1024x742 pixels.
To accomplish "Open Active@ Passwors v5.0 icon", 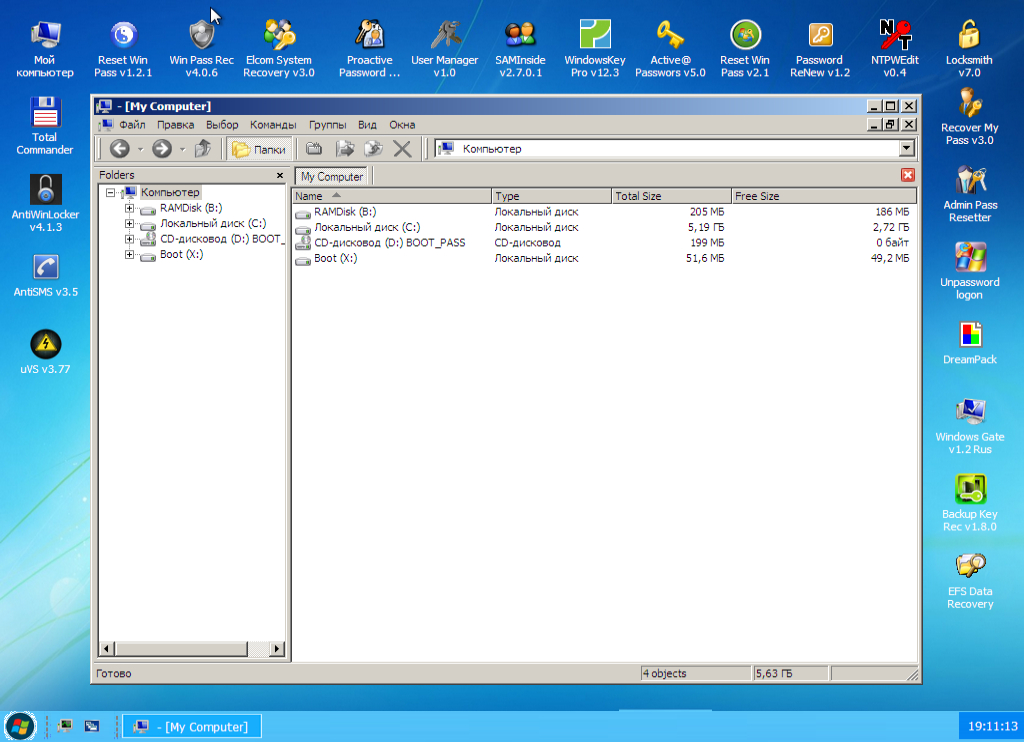I will (x=670, y=48).
